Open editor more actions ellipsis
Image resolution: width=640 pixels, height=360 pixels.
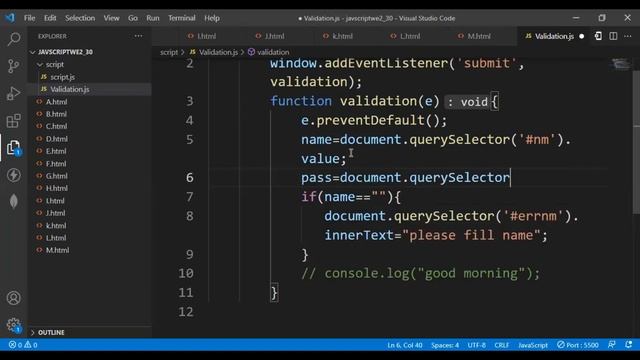click(x=628, y=36)
